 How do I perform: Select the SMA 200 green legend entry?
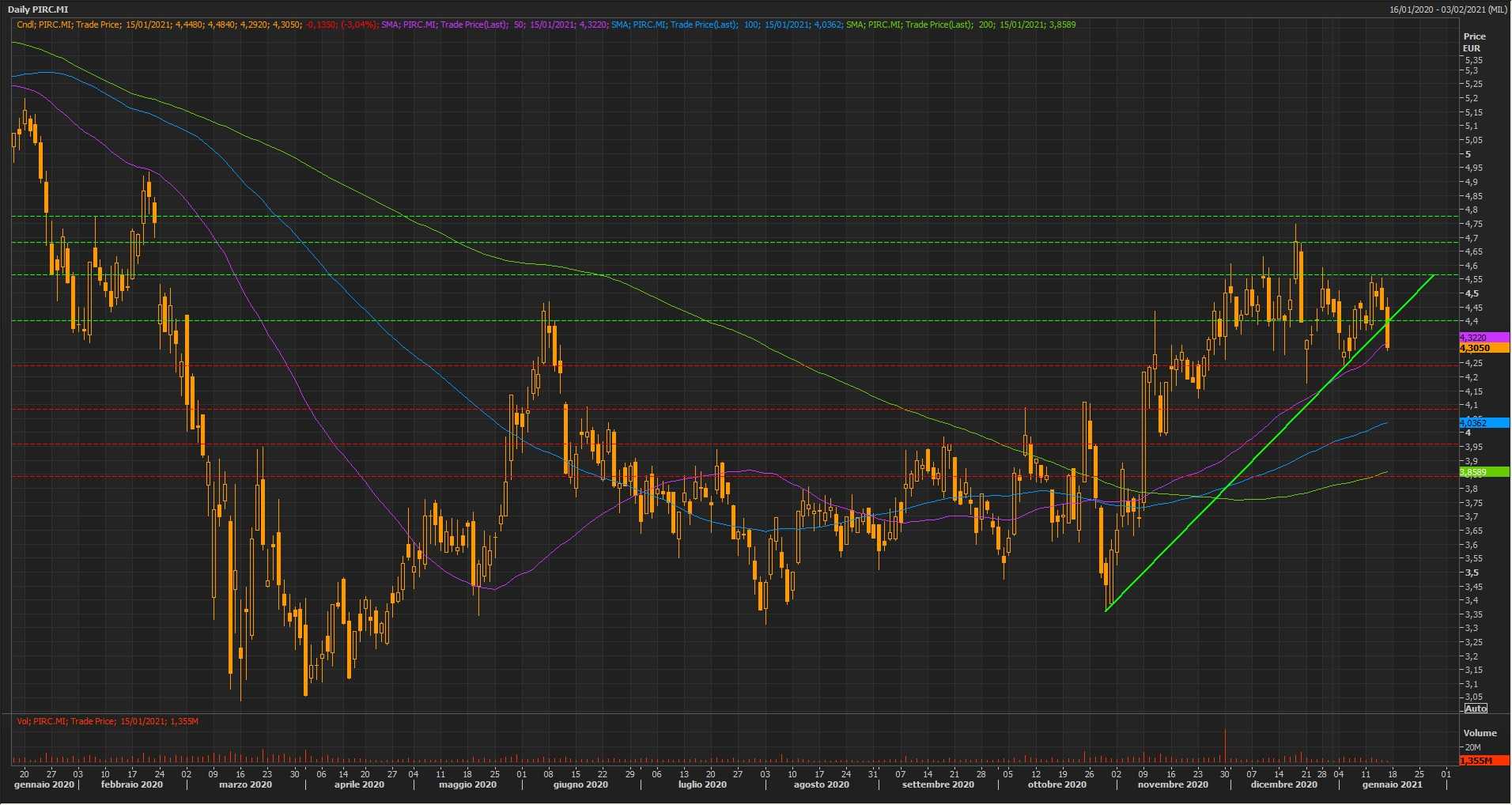coord(960,25)
